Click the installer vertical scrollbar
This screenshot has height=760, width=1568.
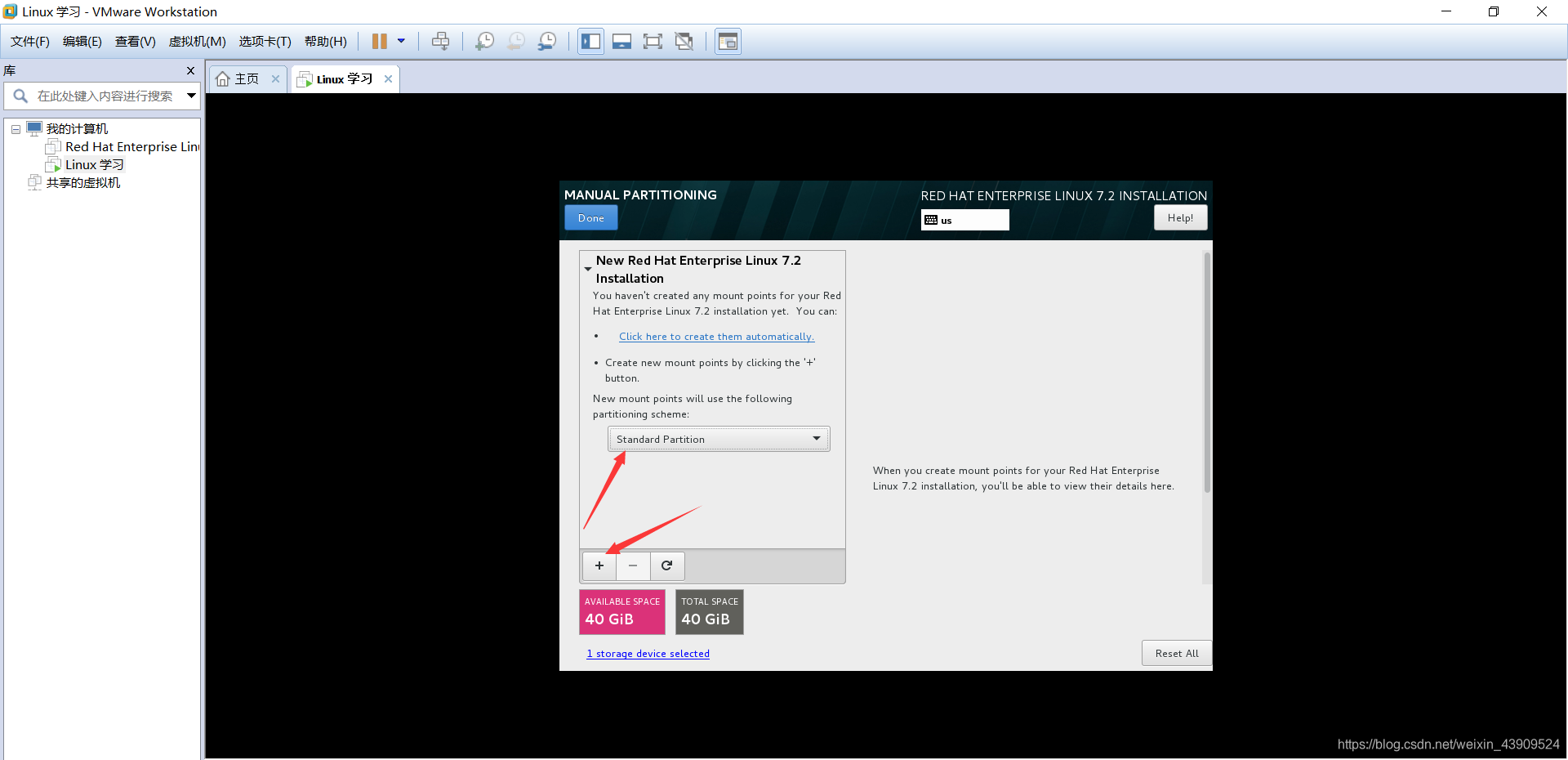[x=1207, y=373]
